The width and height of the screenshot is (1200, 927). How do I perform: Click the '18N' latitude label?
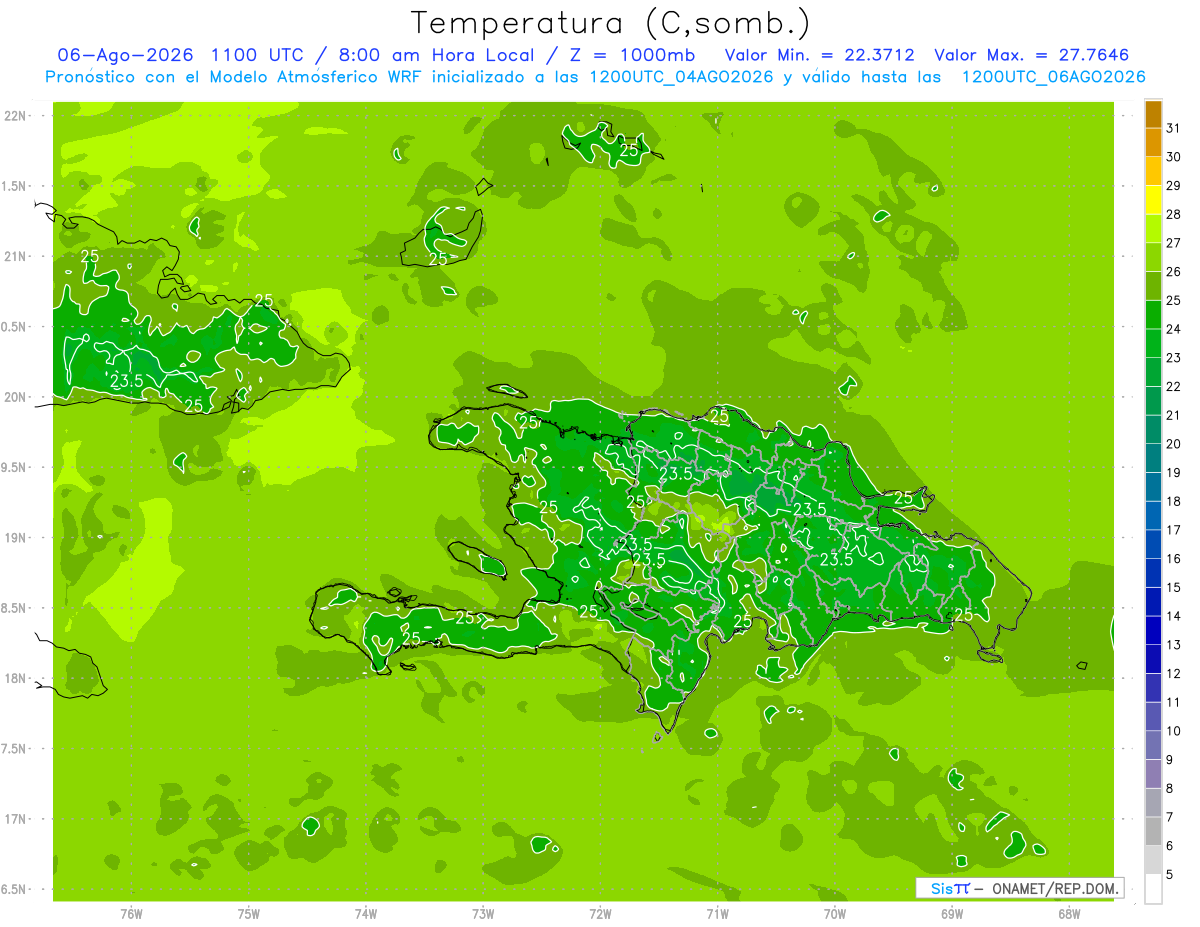coord(16,678)
